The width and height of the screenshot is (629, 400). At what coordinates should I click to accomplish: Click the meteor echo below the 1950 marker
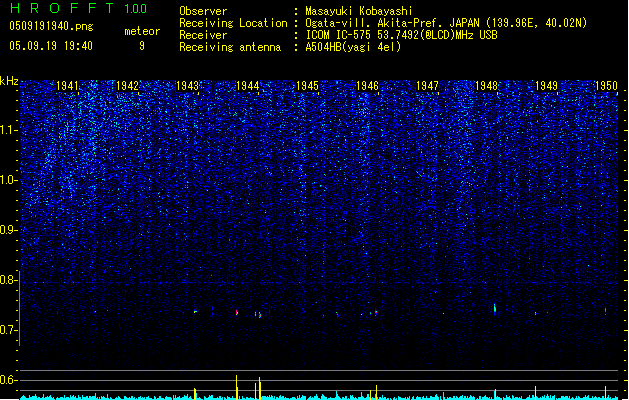(x=605, y=311)
